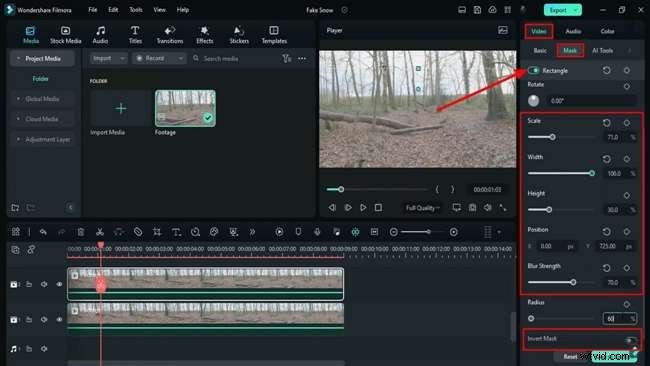The height and width of the screenshot is (366, 650).
Task: Switch to the AI Tools tab
Action: click(602, 51)
